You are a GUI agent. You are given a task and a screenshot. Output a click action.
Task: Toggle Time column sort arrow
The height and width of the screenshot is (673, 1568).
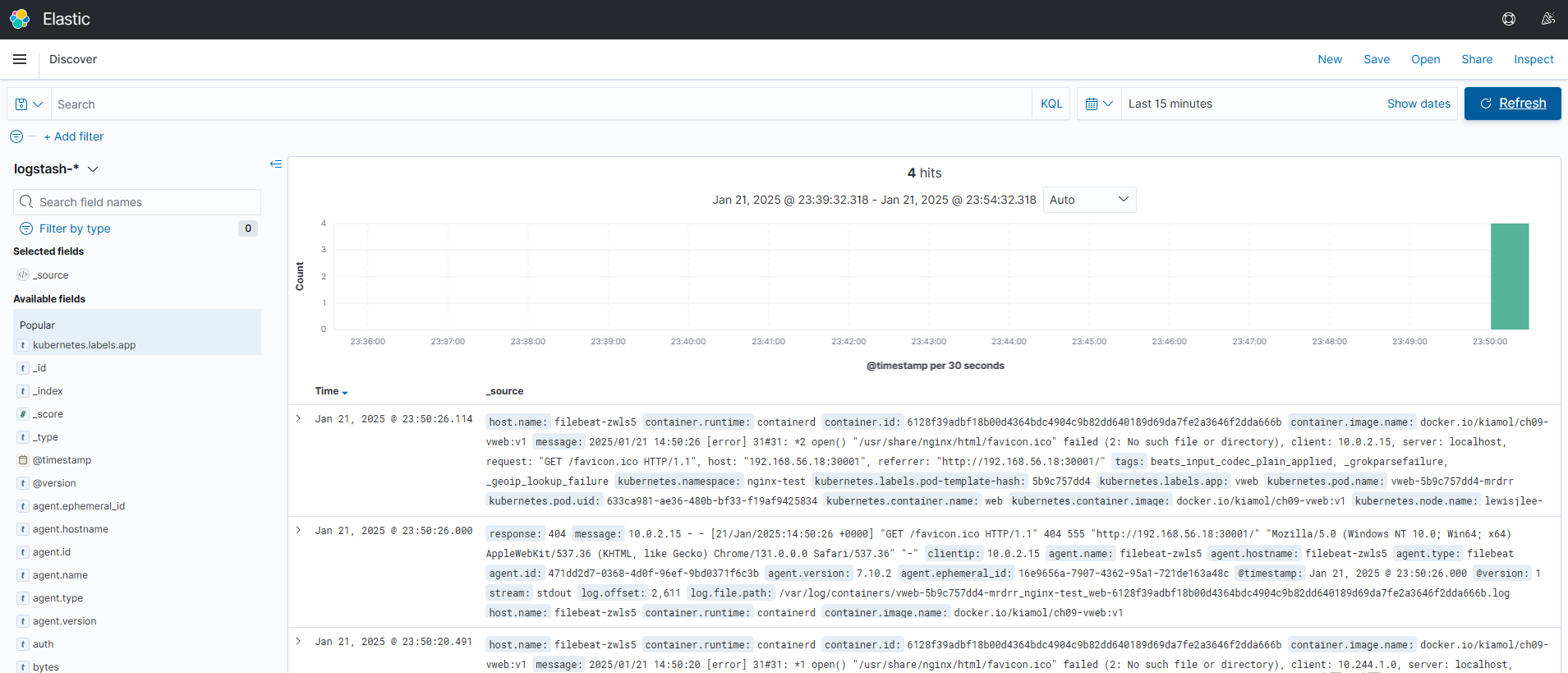tap(345, 392)
